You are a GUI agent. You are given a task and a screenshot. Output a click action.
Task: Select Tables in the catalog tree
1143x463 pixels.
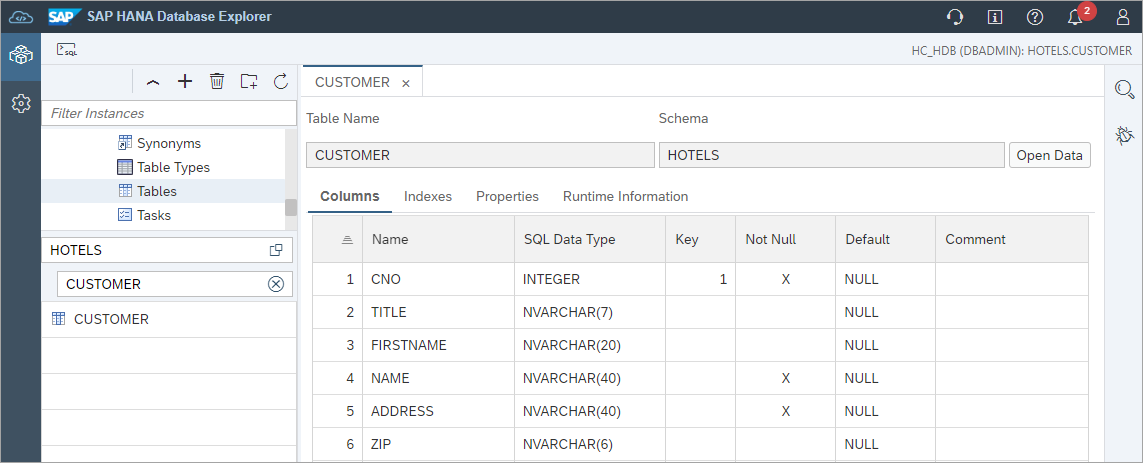(156, 191)
